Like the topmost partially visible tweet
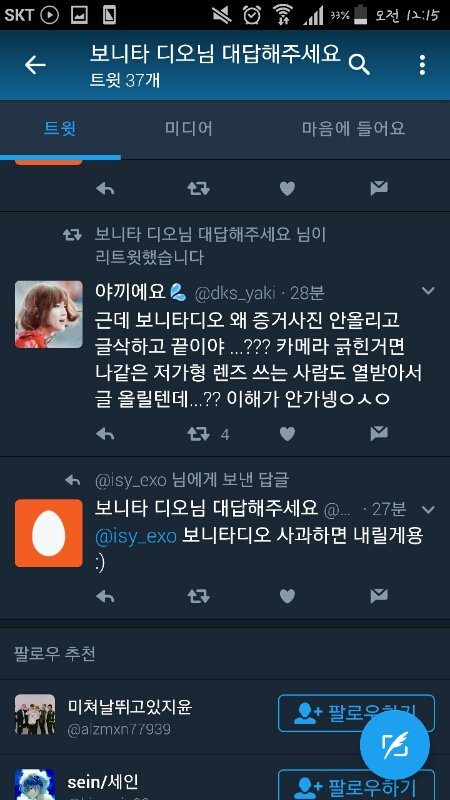This screenshot has width=450, height=800. pyautogui.click(x=288, y=189)
